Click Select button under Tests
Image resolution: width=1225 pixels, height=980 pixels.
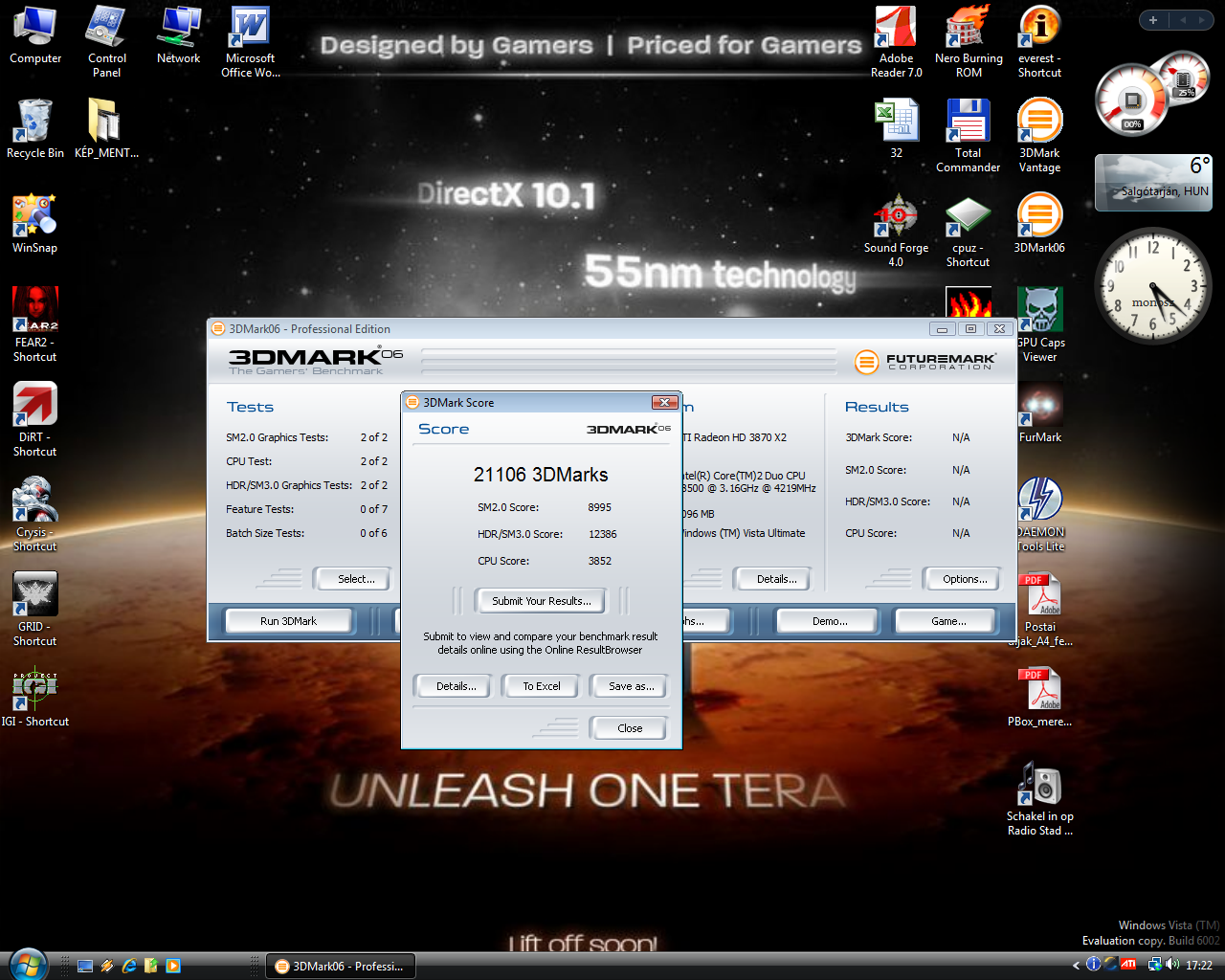tap(351, 579)
